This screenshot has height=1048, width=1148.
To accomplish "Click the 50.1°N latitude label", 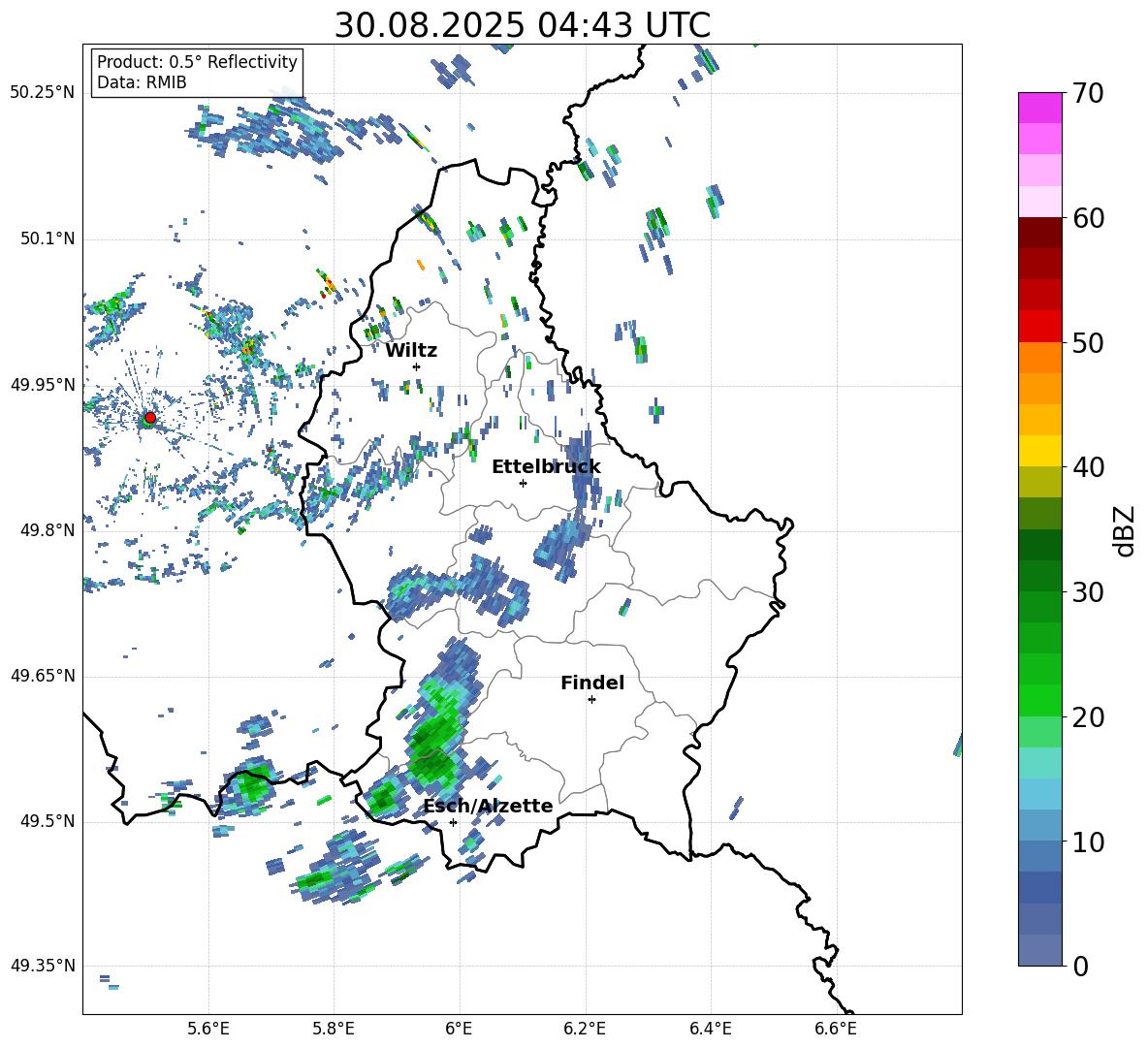I will (x=48, y=238).
